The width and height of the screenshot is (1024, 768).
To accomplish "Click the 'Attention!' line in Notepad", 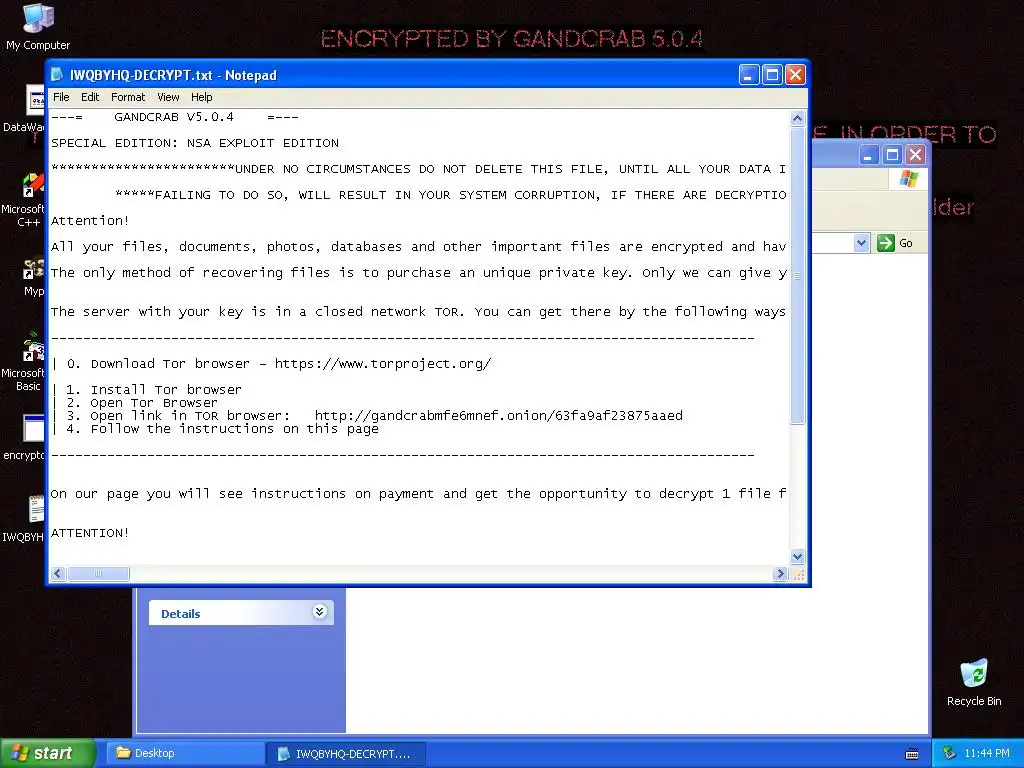I will (90, 221).
